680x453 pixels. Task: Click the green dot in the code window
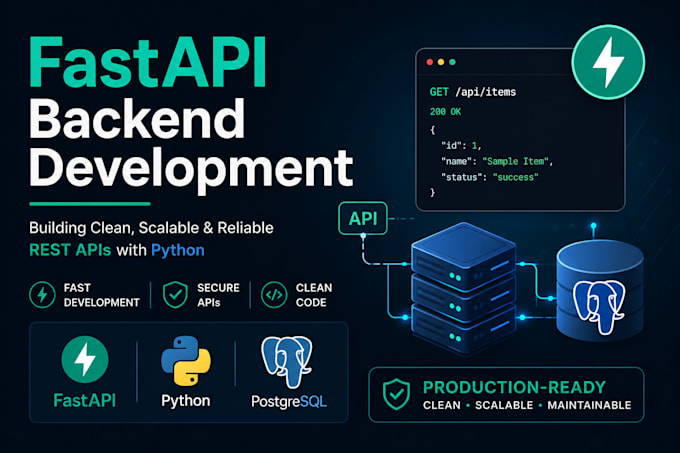click(452, 62)
